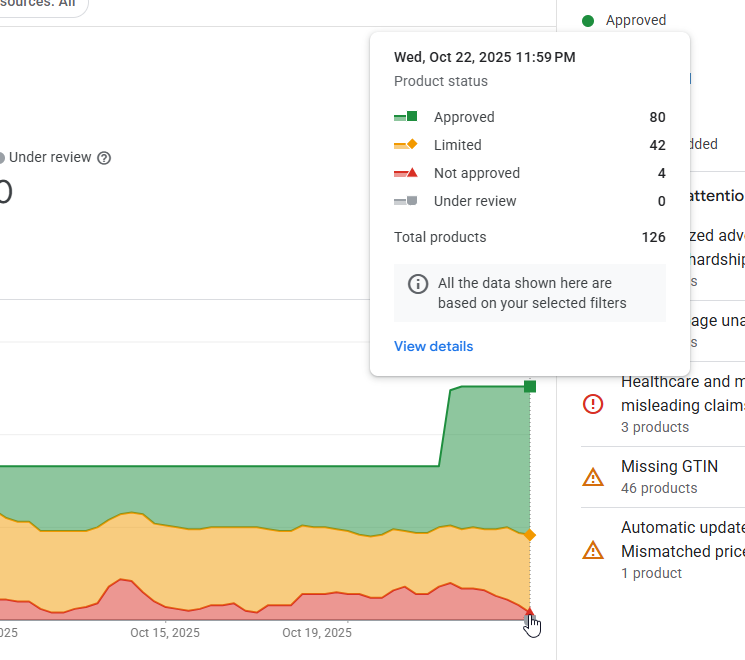Click the Under review help question-mark icon

[x=104, y=158]
